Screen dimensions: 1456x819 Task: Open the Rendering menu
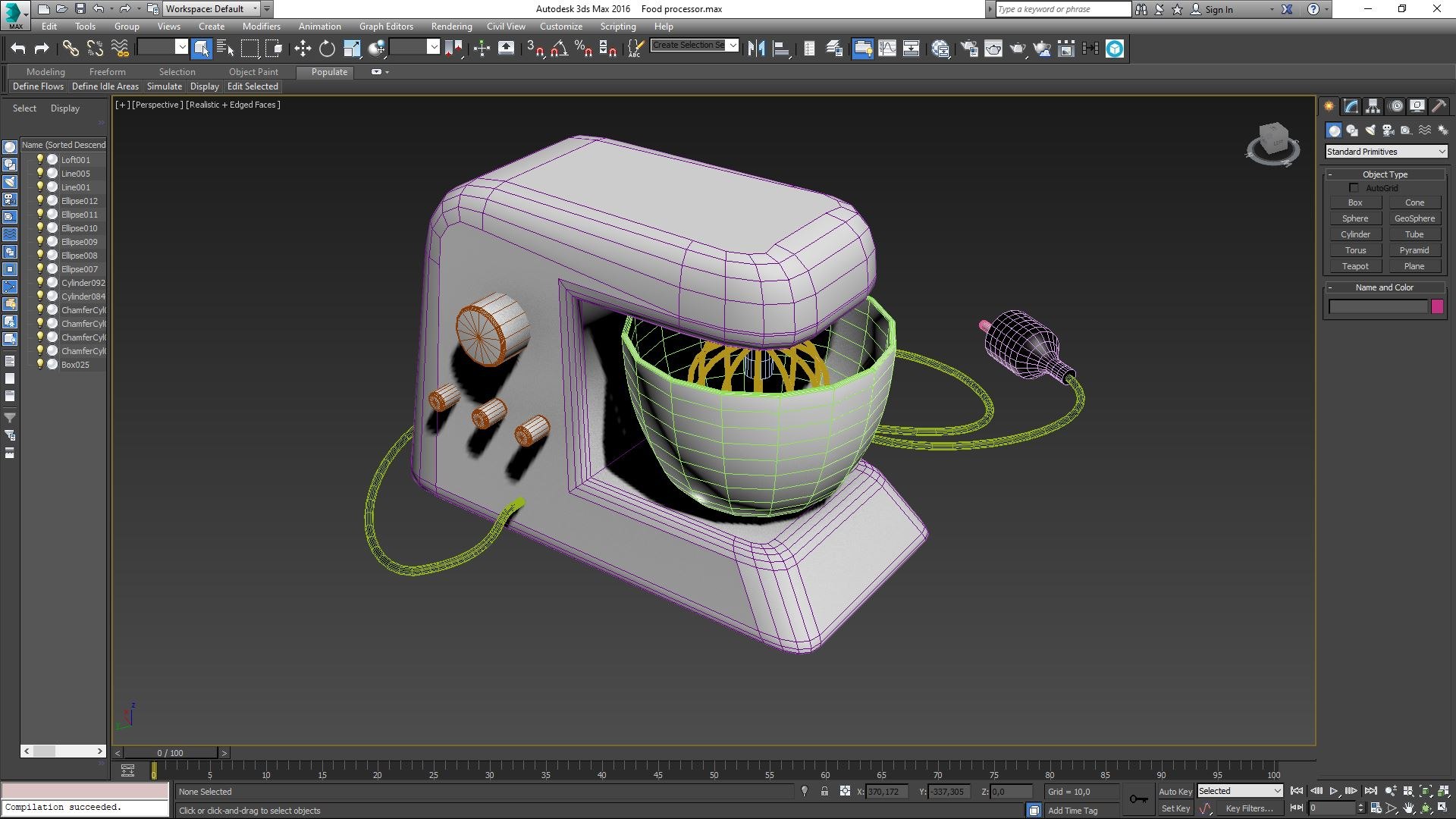click(451, 27)
